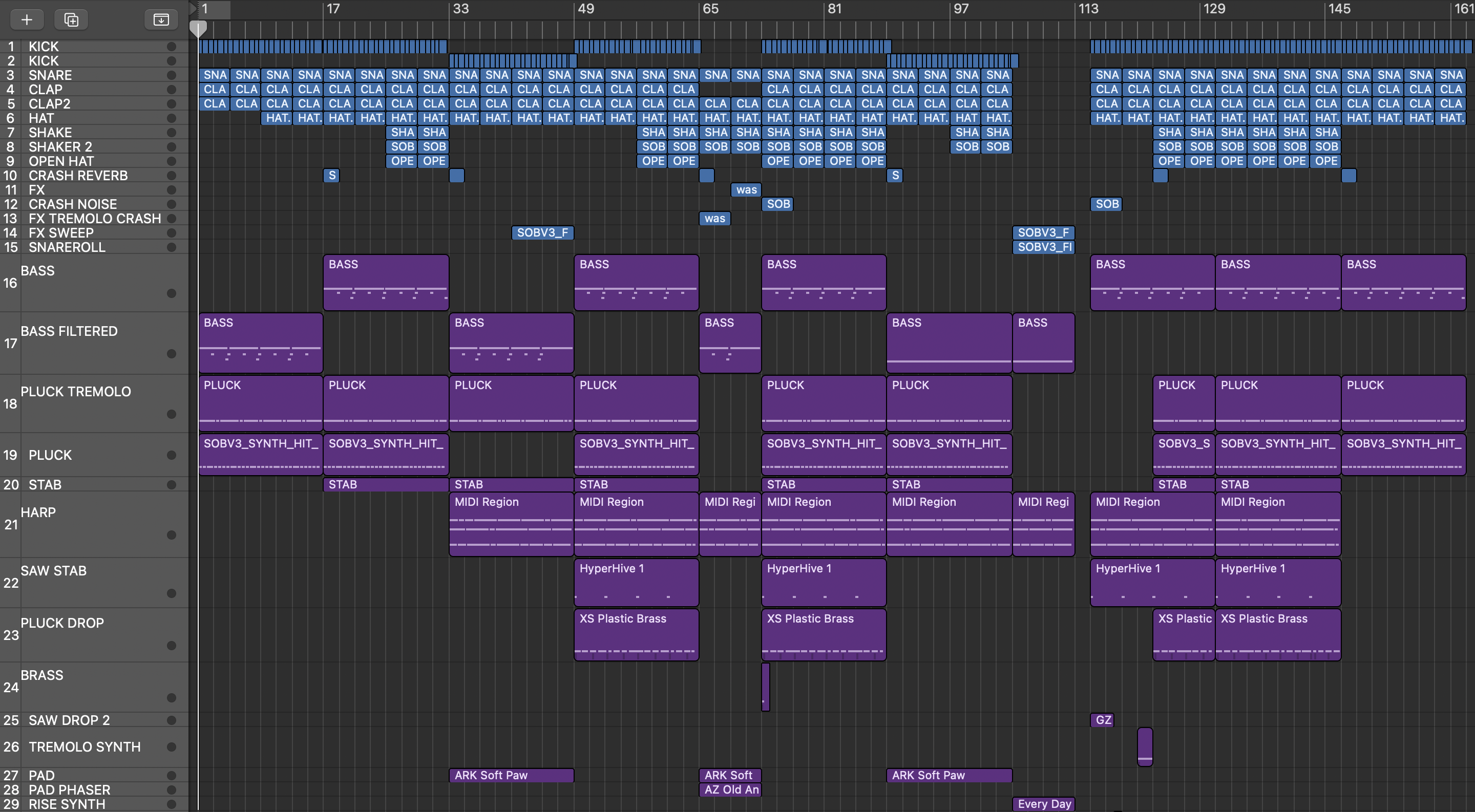Image resolution: width=1475 pixels, height=812 pixels.
Task: Click the add new track plus button
Action: click(x=27, y=19)
